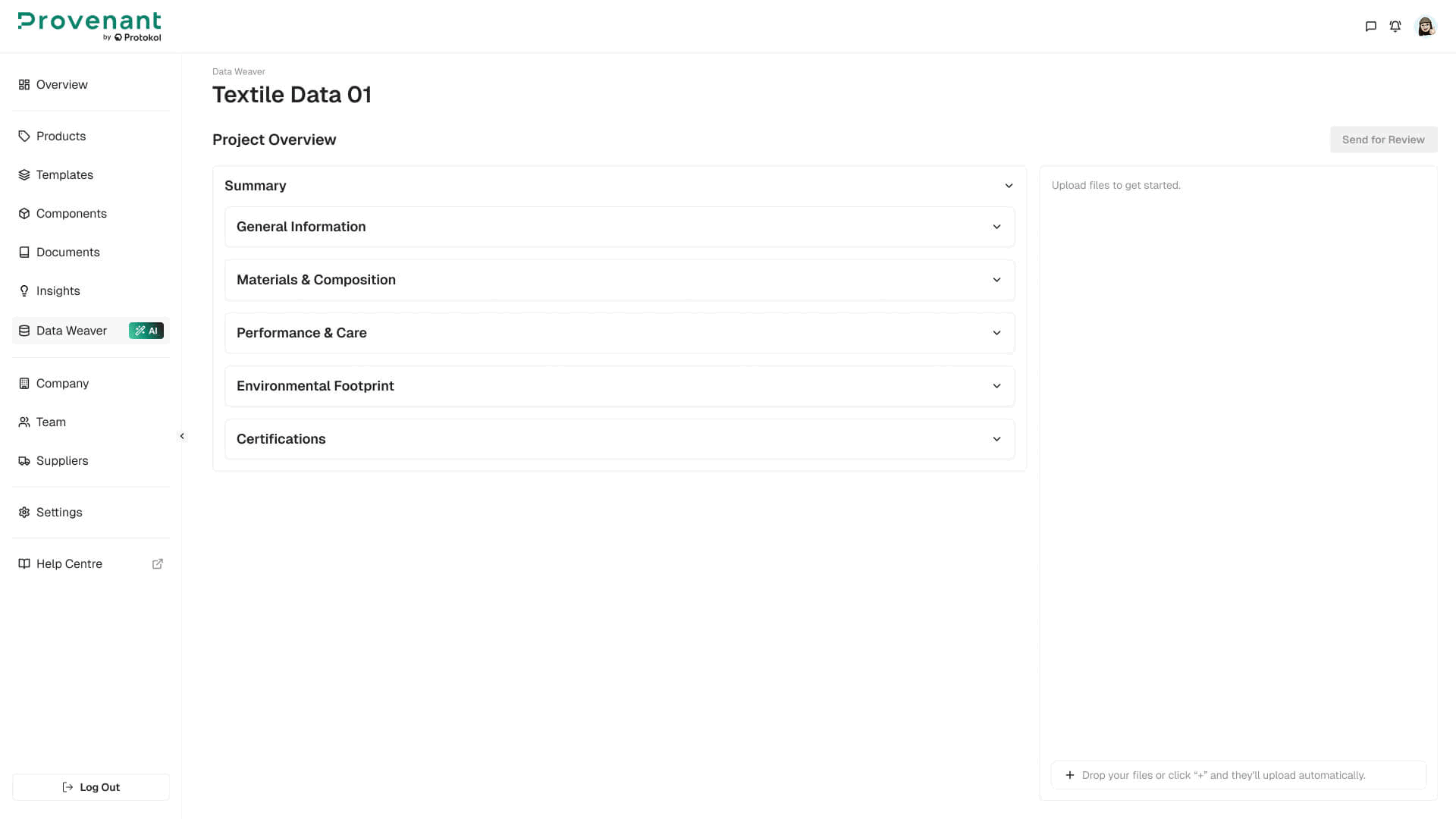Screen dimensions: 1456x819
Task: Click the Insights lightbulb icon
Action: 24,291
